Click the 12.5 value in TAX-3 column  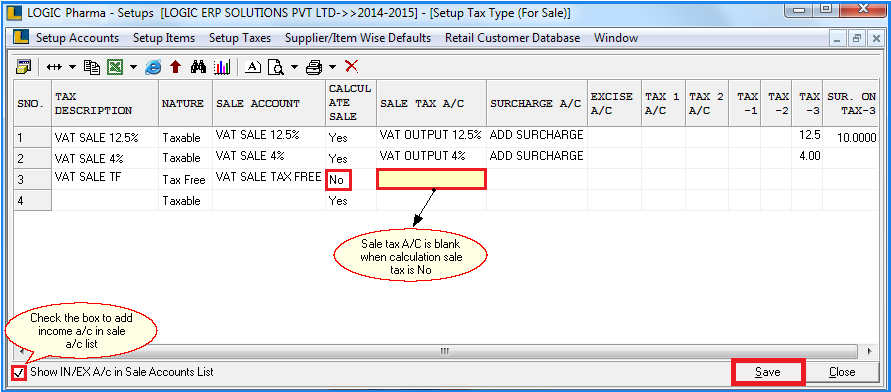[x=807, y=137]
